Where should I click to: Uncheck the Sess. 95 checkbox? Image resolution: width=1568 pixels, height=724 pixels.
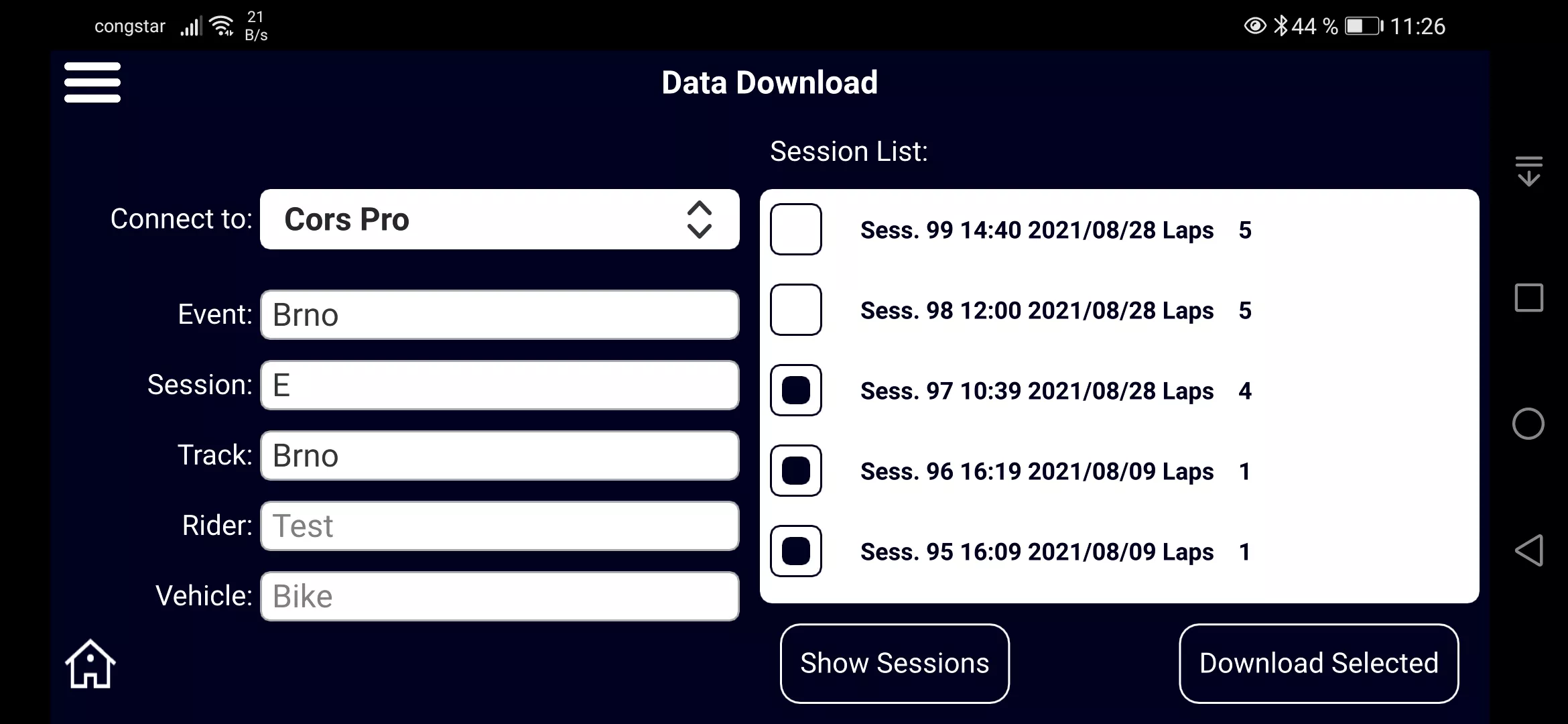click(x=796, y=551)
